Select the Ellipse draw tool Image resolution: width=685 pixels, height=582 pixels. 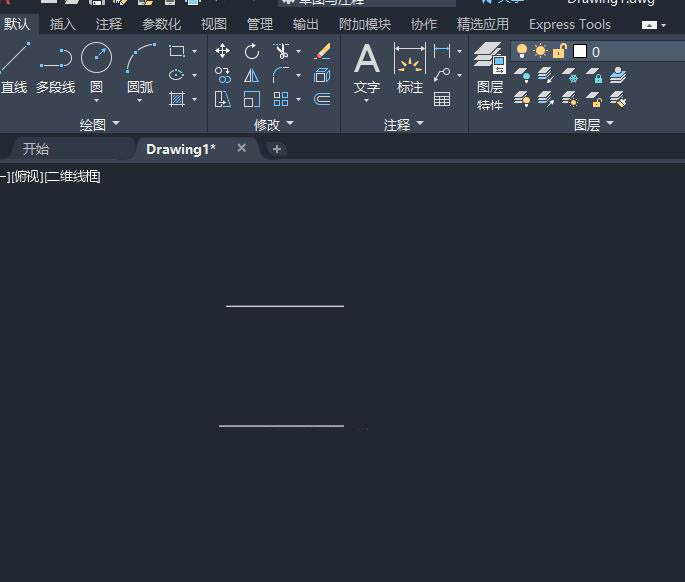(176, 75)
